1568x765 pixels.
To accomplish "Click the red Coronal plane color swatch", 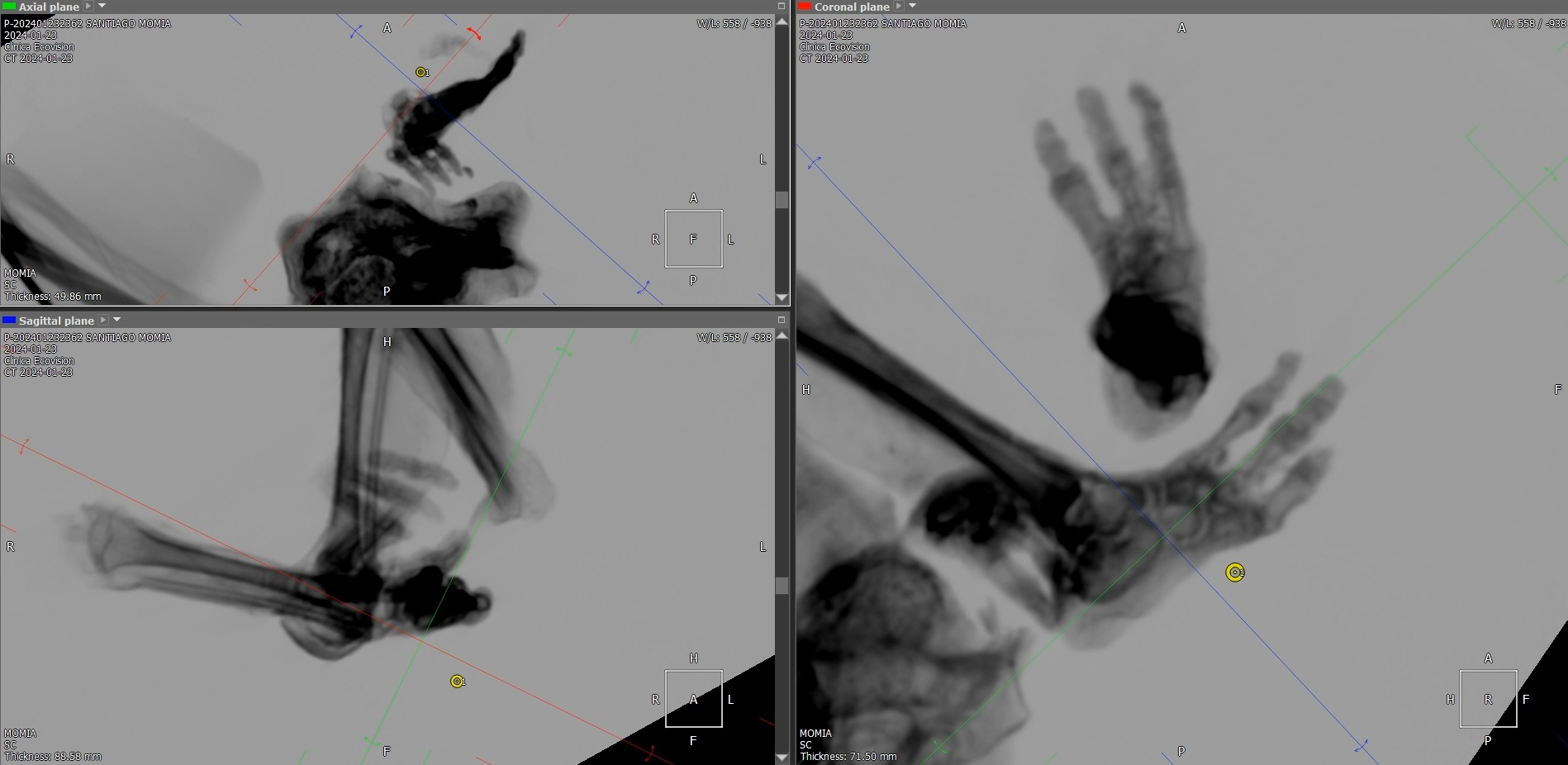I will 805,6.
